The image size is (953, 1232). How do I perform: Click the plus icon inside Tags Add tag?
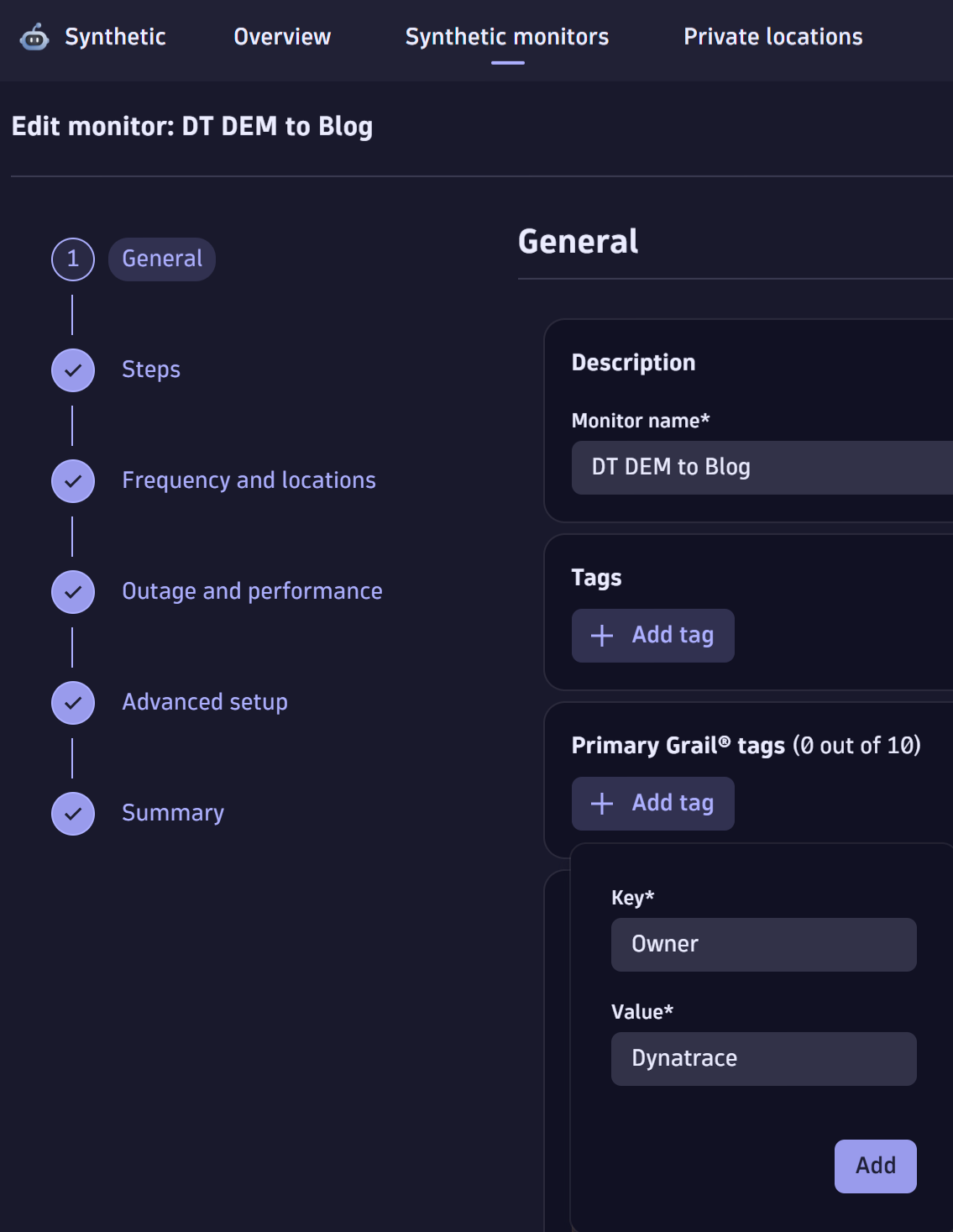pos(601,636)
